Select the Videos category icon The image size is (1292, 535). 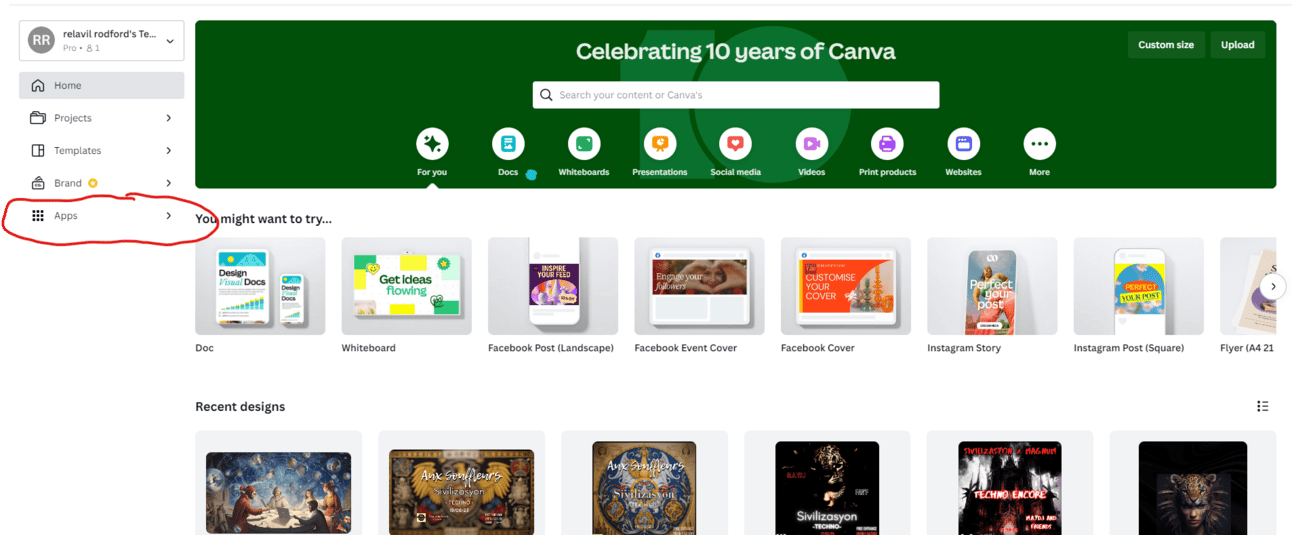(812, 144)
